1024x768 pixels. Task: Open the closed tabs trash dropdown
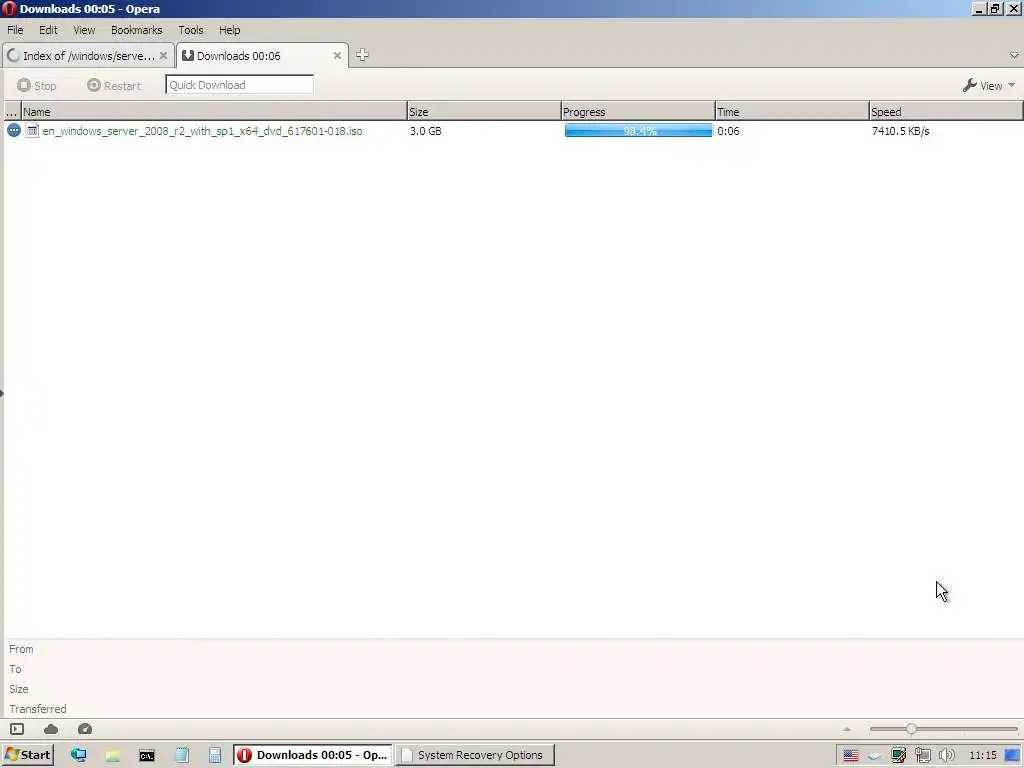1014,55
